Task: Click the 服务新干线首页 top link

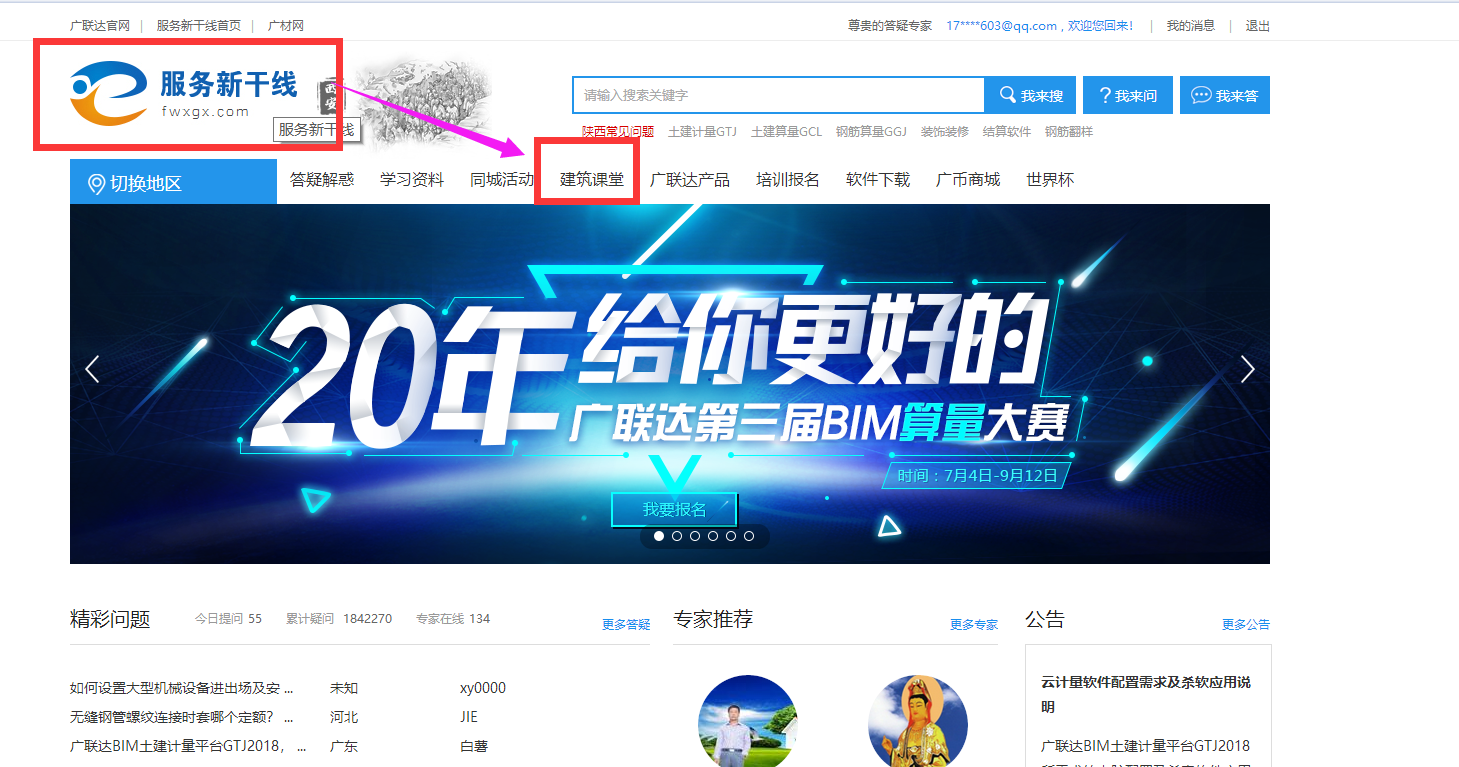Action: pyautogui.click(x=198, y=26)
